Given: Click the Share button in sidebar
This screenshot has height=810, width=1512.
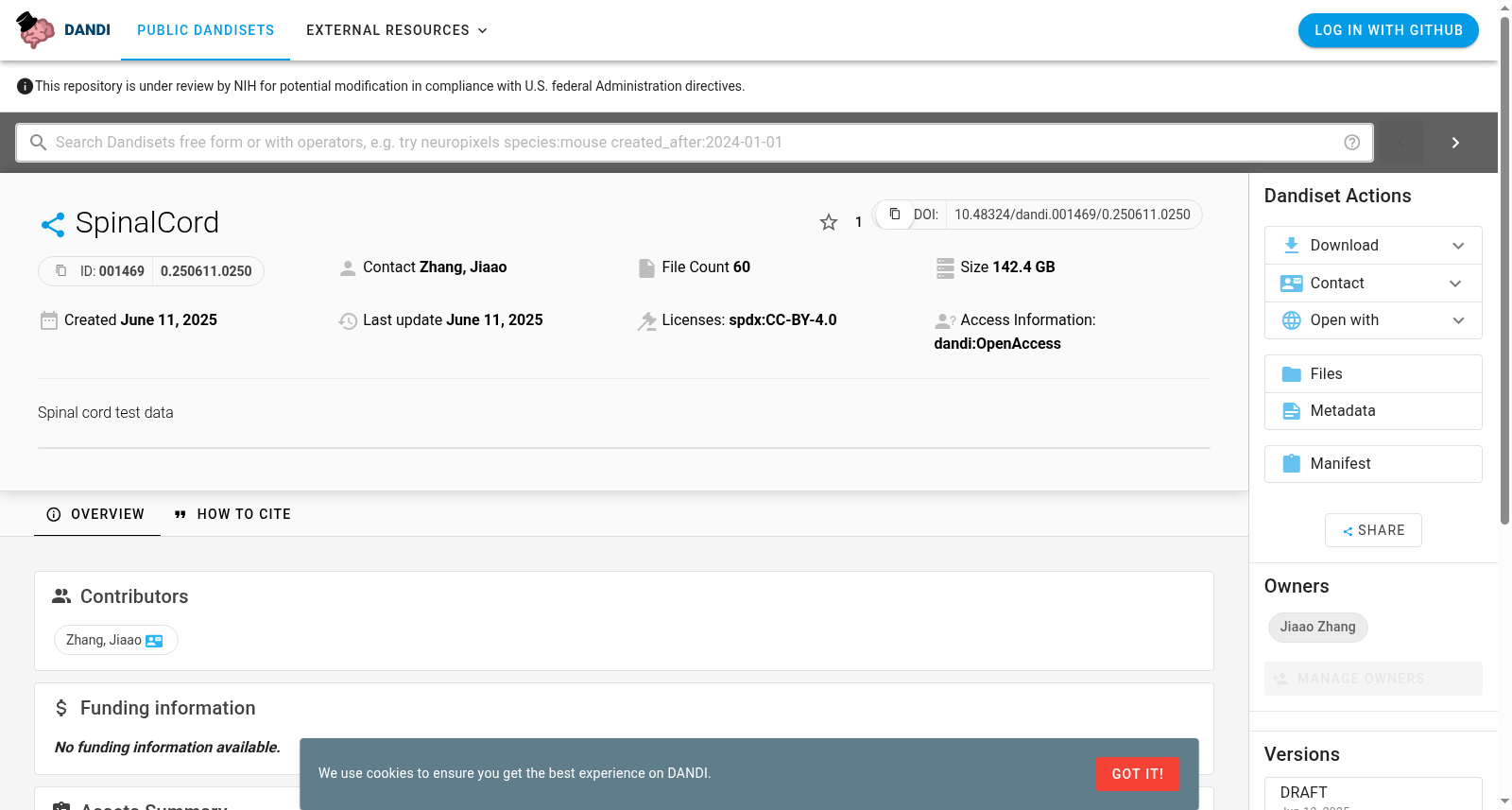Looking at the screenshot, I should point(1373,530).
